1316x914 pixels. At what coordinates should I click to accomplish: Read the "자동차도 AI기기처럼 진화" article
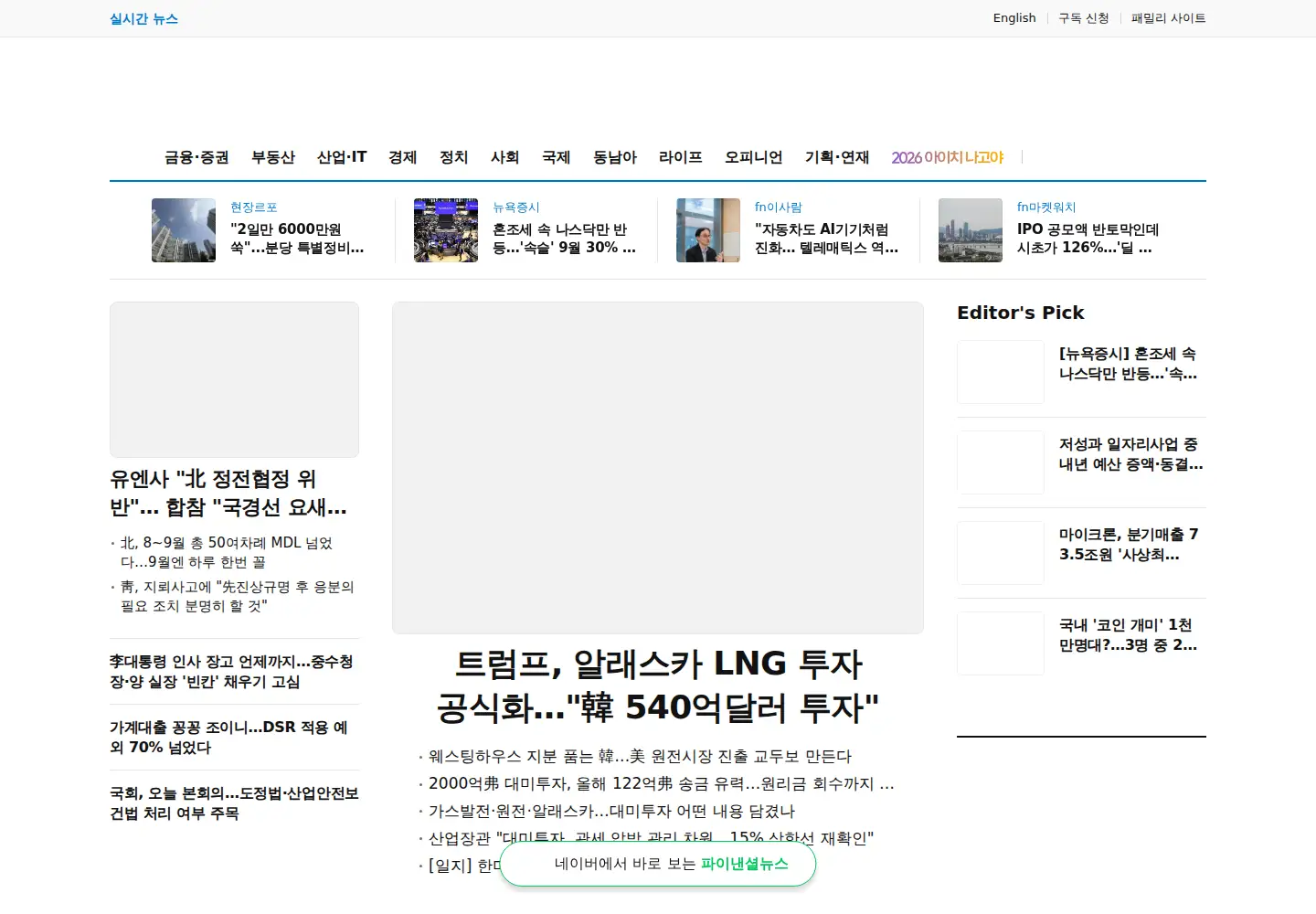point(826,239)
